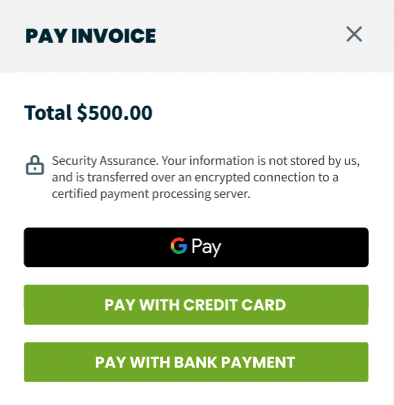
Task: Click the Total $500.00 amount text
Action: 88,113
